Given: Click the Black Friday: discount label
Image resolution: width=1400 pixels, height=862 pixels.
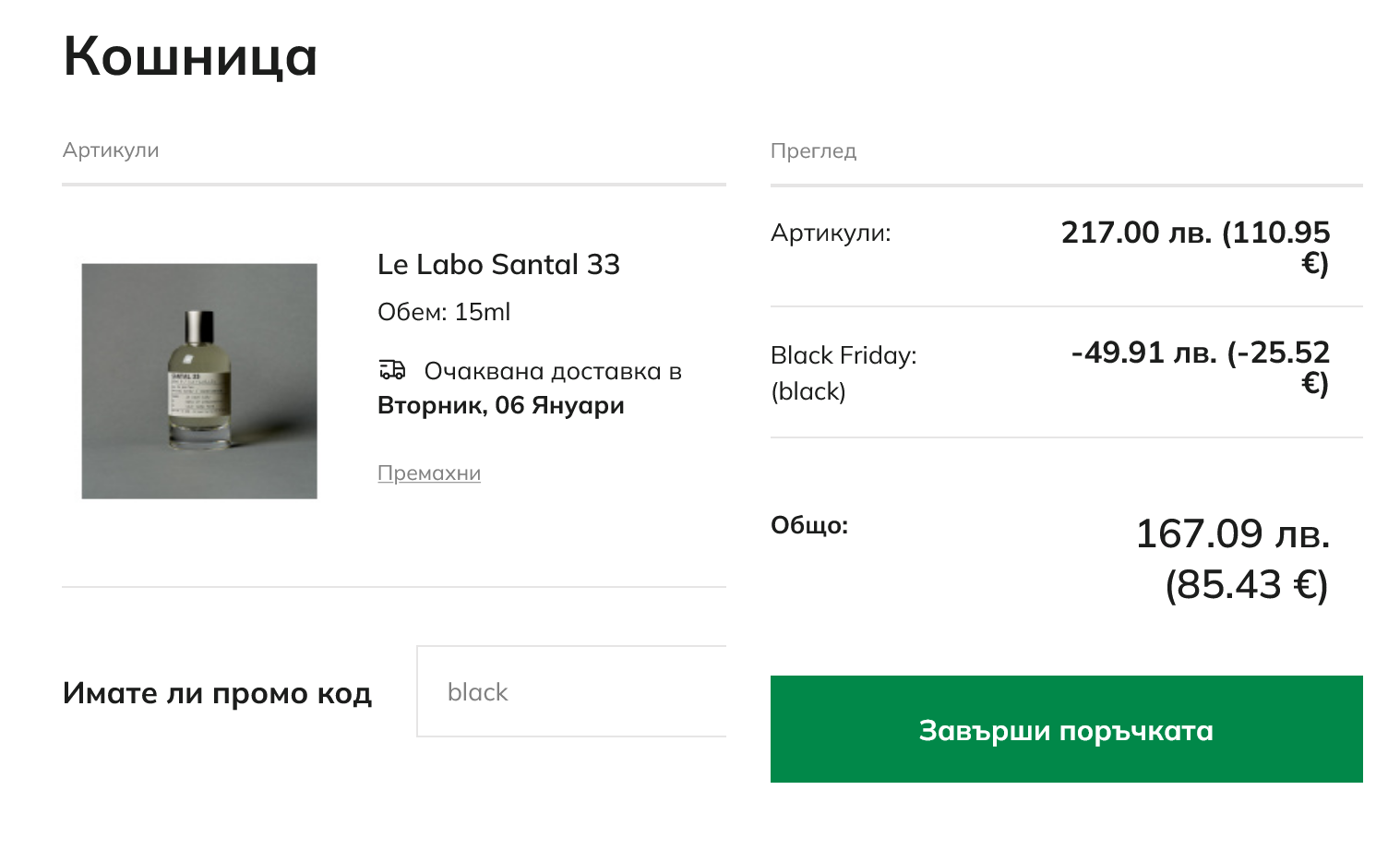Looking at the screenshot, I should click(844, 355).
